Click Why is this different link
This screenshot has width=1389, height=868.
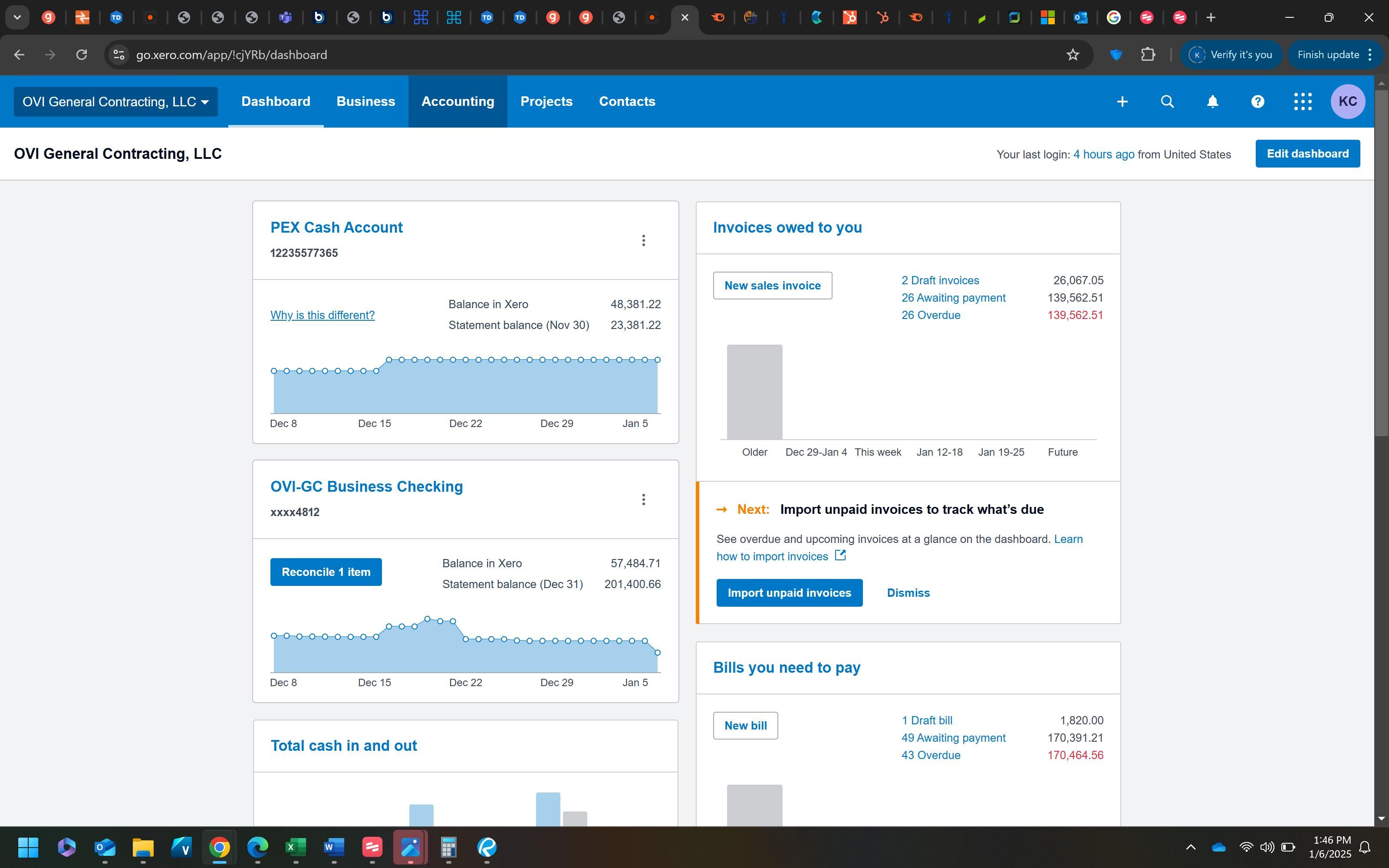[x=323, y=315]
